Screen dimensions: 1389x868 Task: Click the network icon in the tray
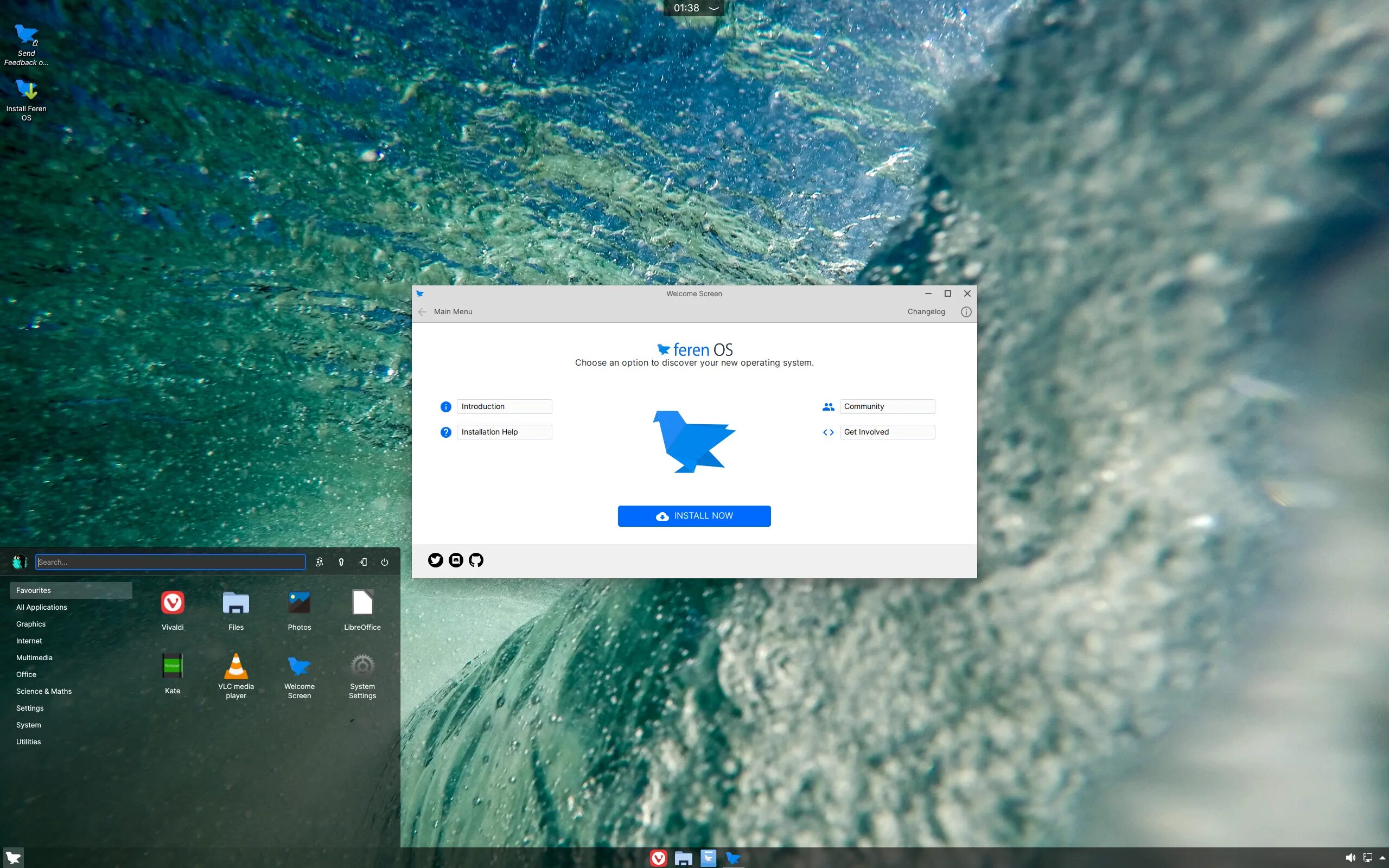coord(1368,858)
